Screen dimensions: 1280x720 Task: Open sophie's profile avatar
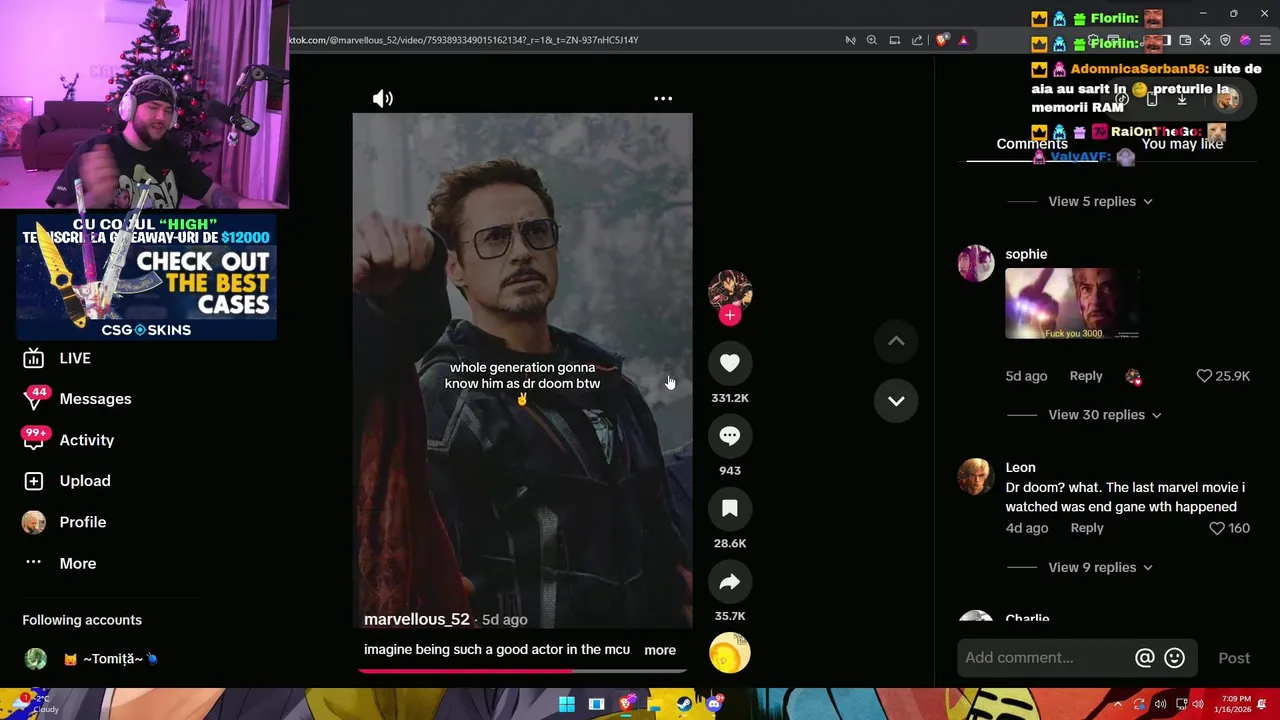click(976, 264)
